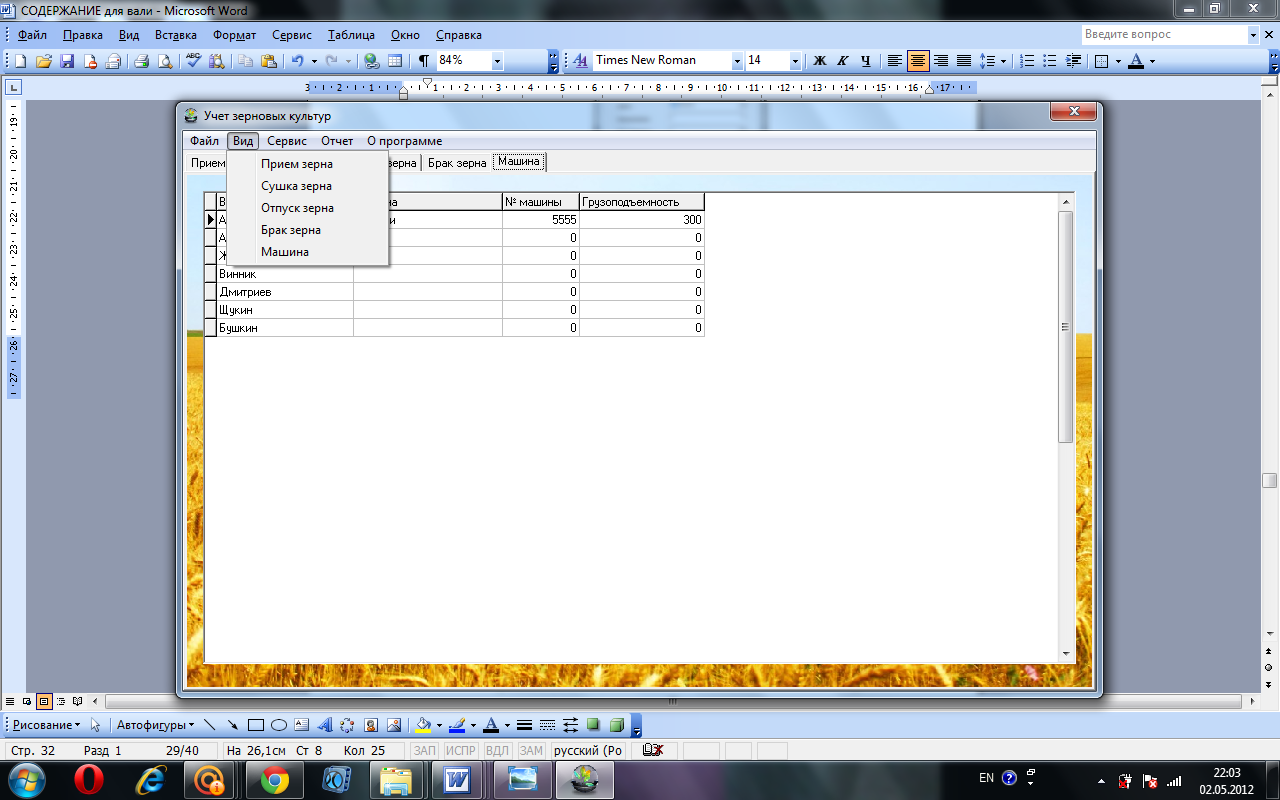Select the Arrow drawing tool
Image resolution: width=1280 pixels, height=800 pixels.
232,725
